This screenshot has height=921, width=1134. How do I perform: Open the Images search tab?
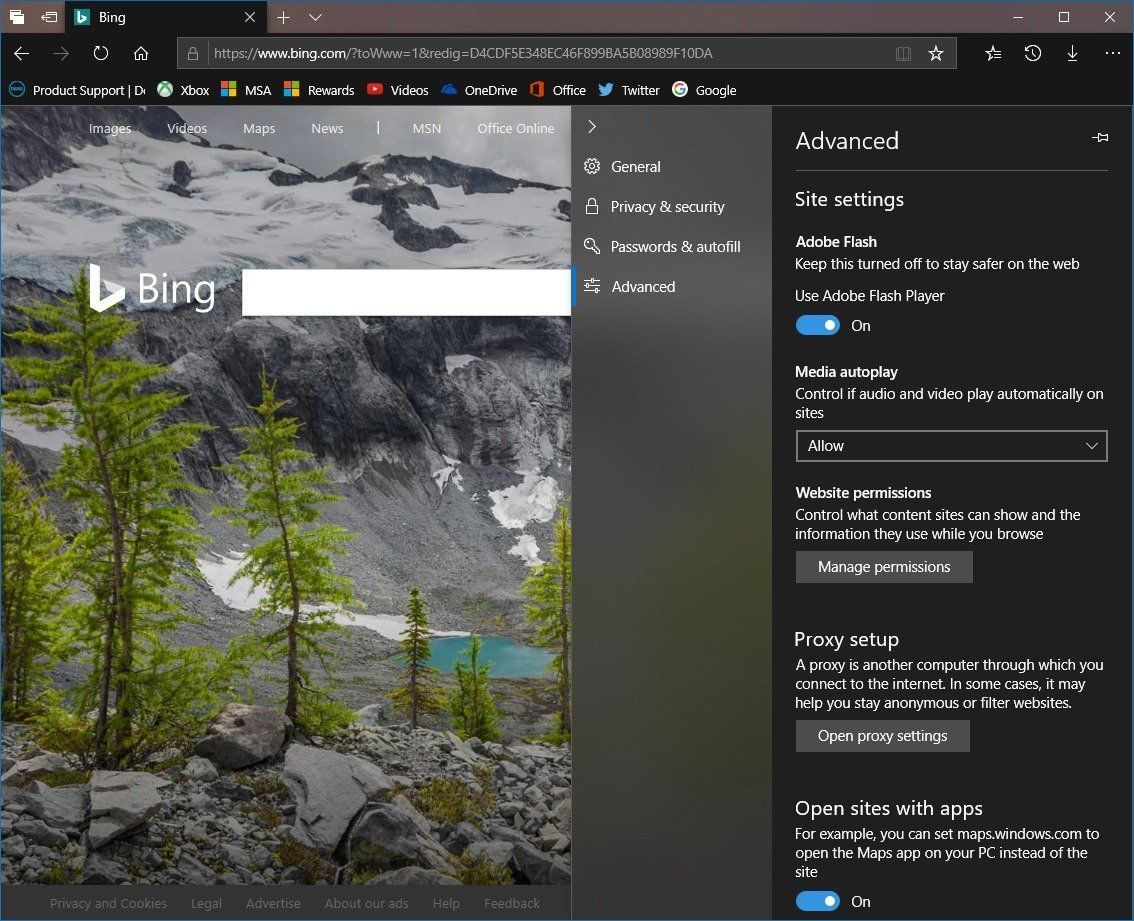110,128
